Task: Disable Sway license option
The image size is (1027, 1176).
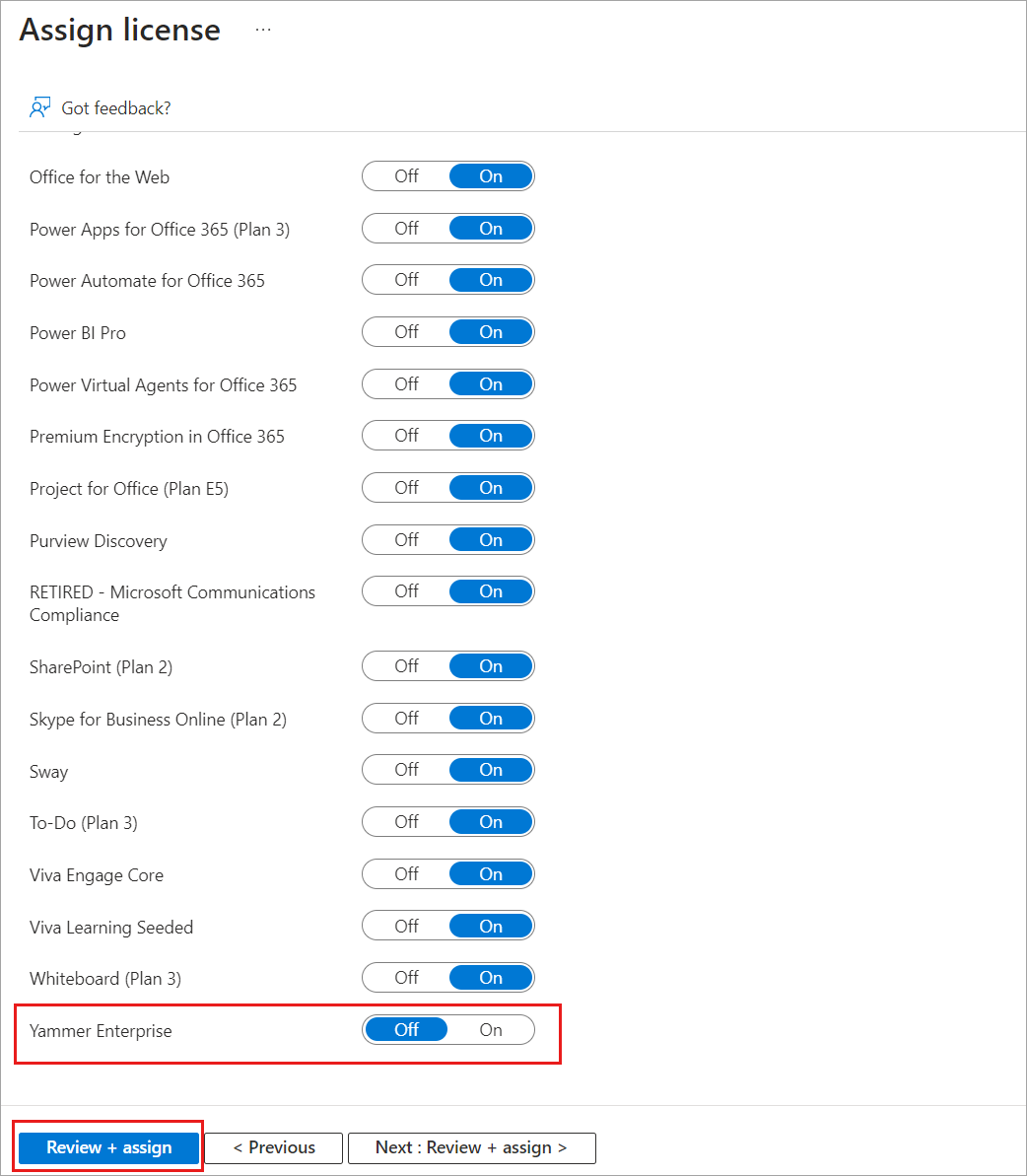Action: [406, 770]
